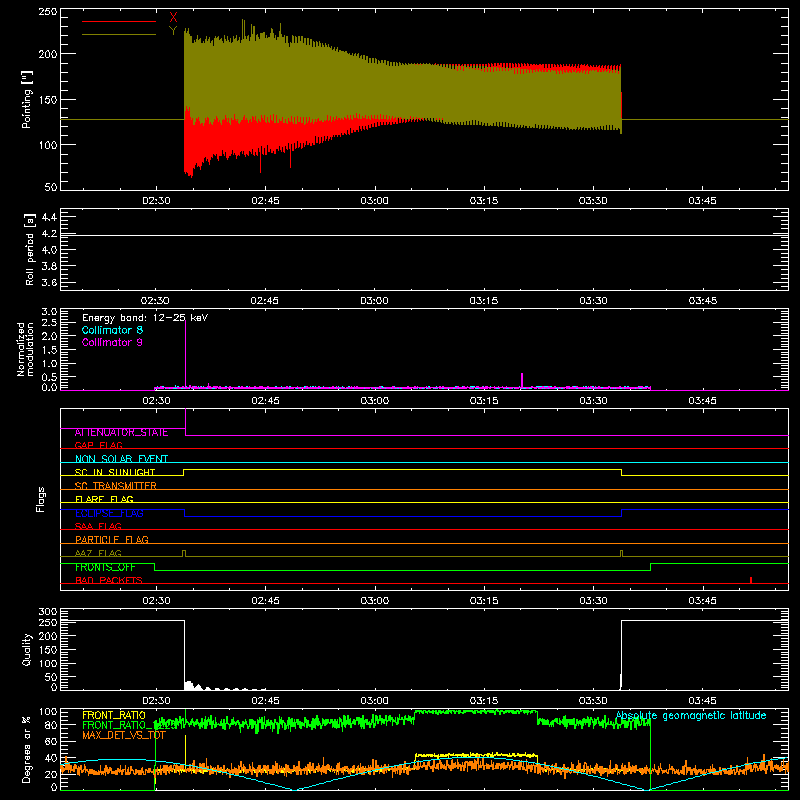Click the 4.2 tick on roll period axis
This screenshot has height=800, width=800.
[x=49, y=234]
